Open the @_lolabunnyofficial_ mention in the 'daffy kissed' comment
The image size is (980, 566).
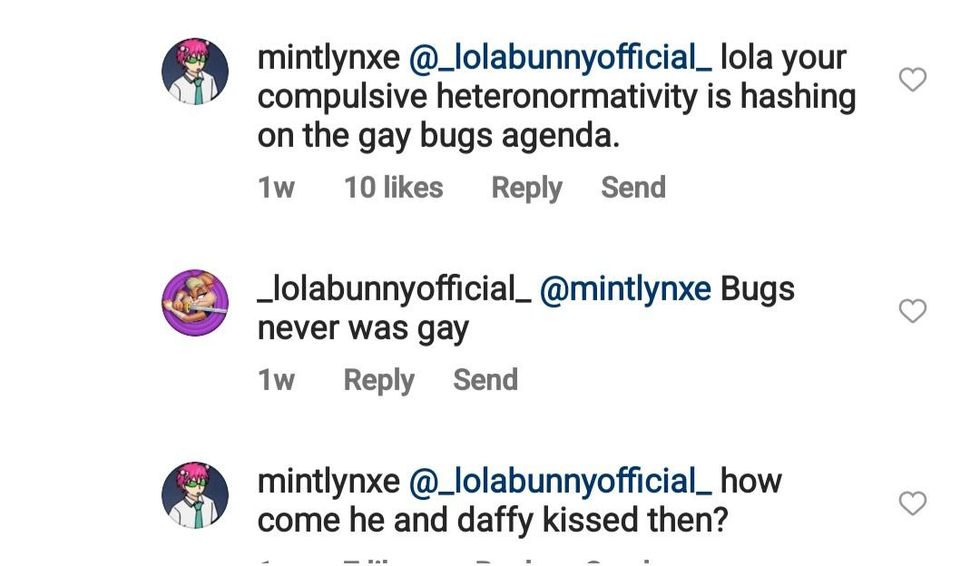560,481
